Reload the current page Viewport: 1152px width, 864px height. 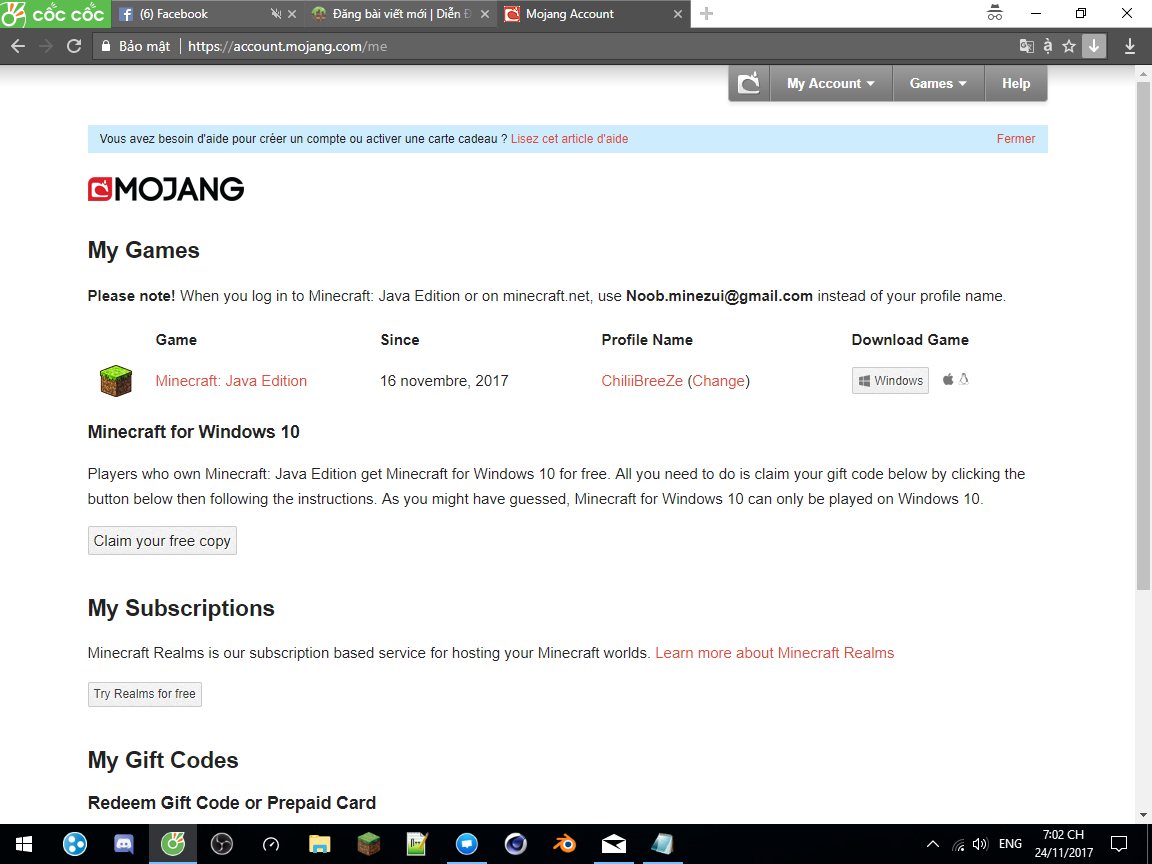pyautogui.click(x=74, y=46)
